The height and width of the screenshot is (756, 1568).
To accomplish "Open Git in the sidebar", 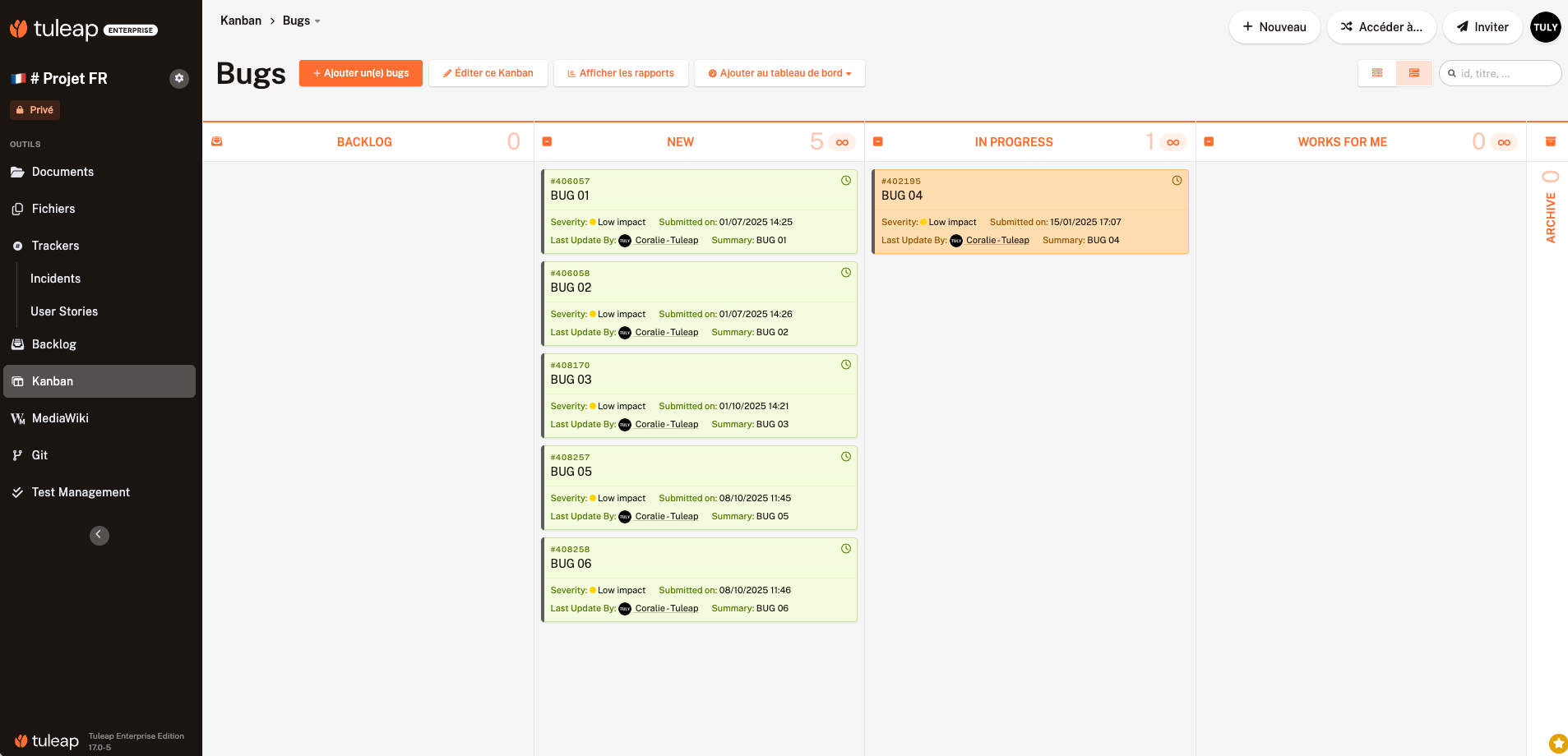I will [x=99, y=455].
